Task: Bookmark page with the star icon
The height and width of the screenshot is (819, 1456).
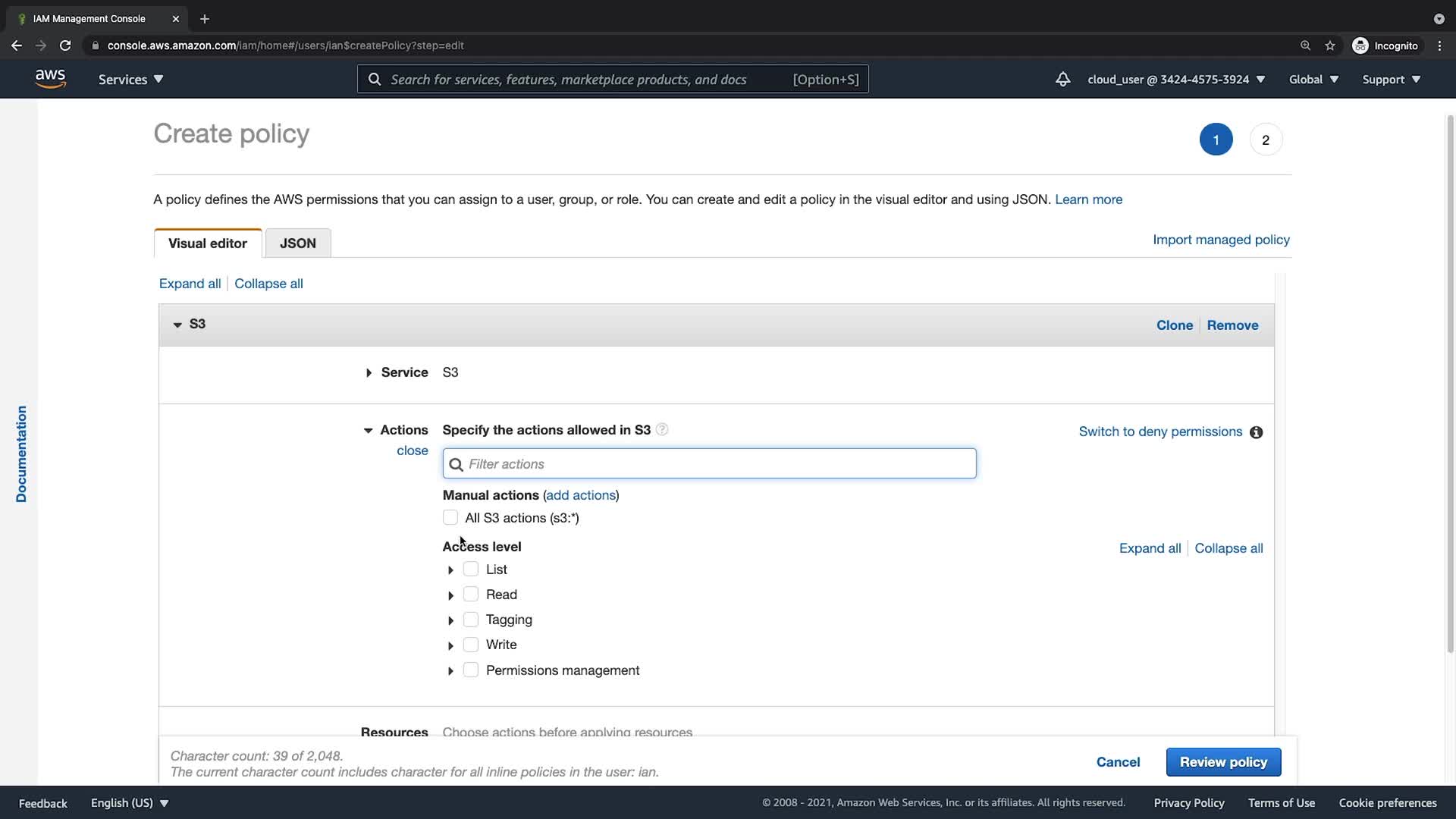Action: coord(1329,45)
